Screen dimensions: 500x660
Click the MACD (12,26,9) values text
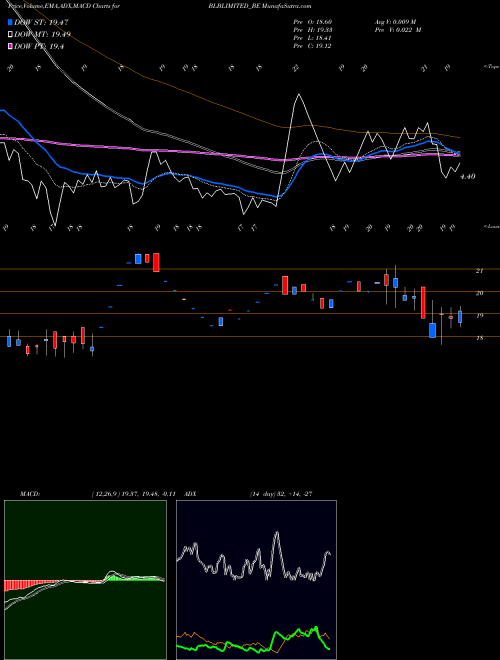(133, 494)
